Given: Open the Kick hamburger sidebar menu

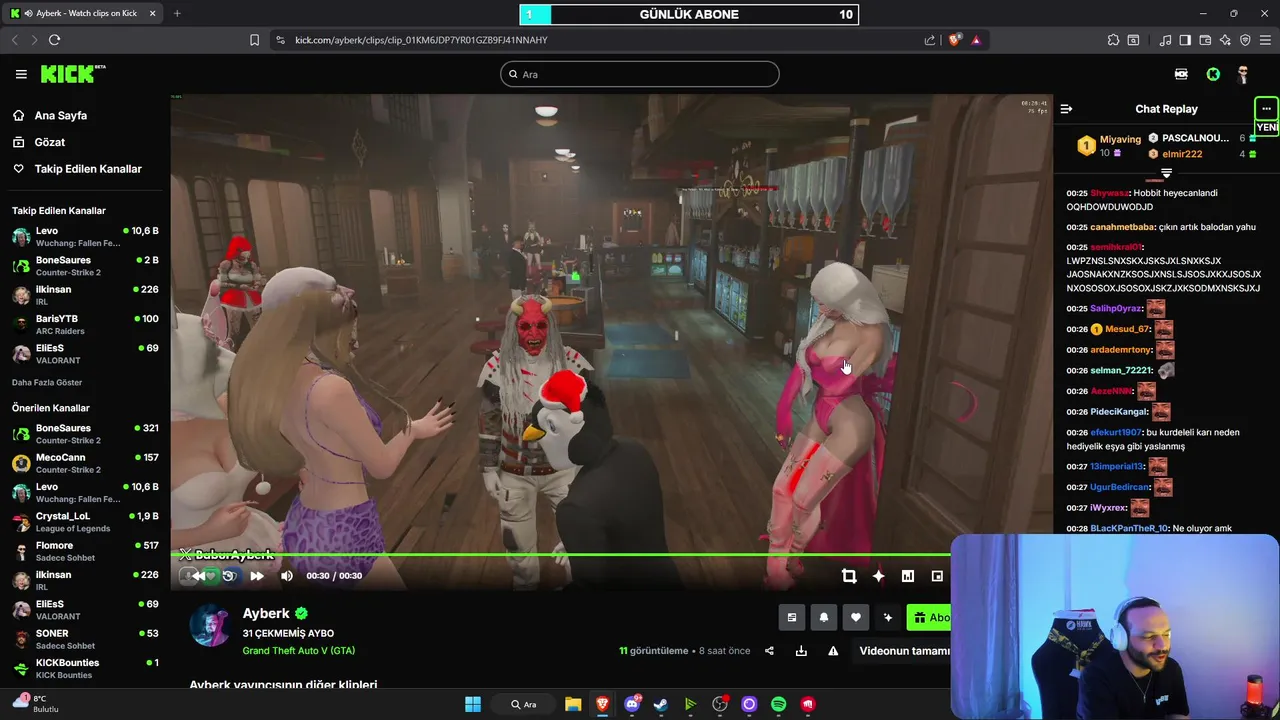Looking at the screenshot, I should (x=21, y=74).
